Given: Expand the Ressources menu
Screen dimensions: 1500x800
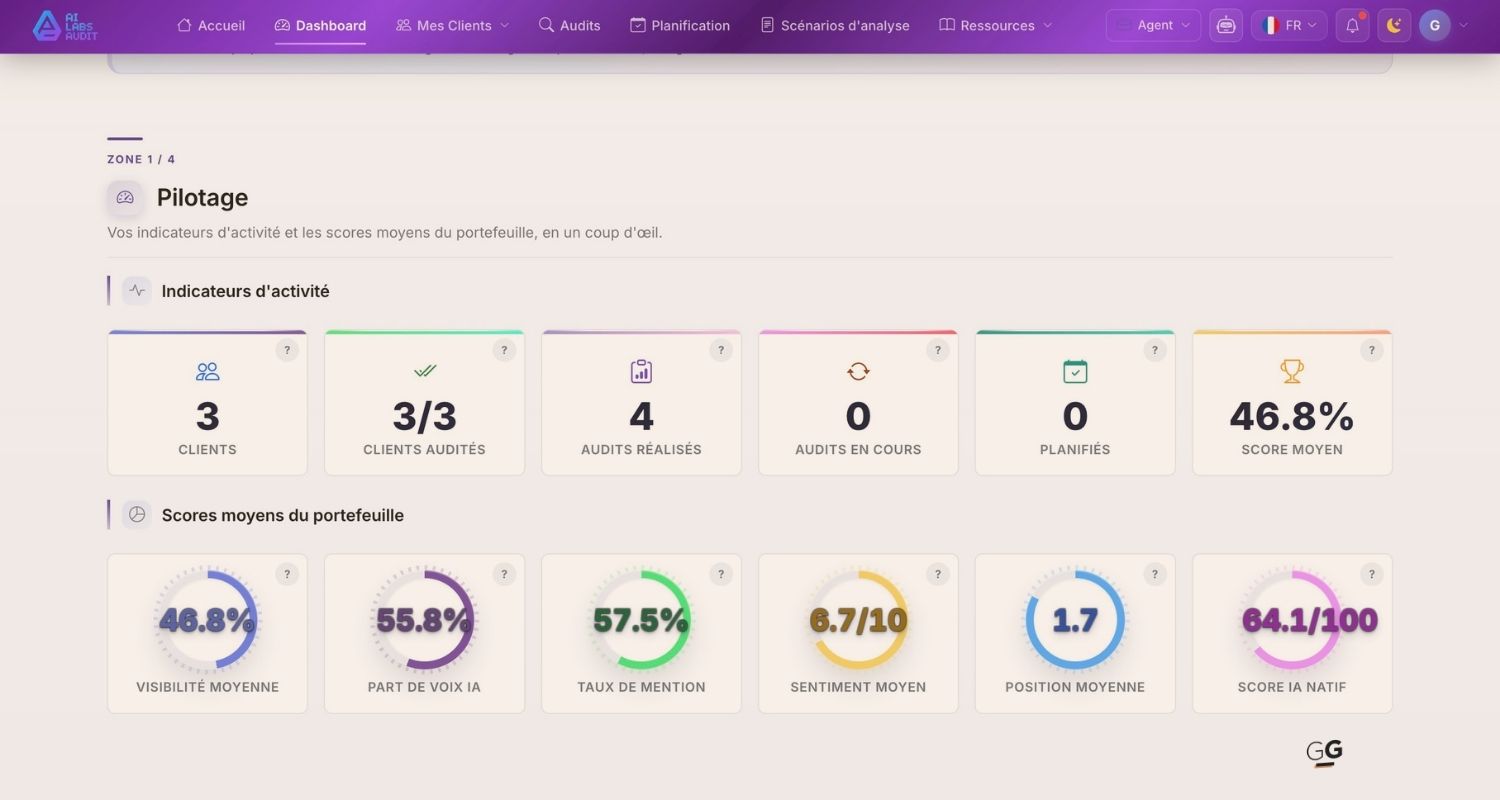Looking at the screenshot, I should 996,25.
